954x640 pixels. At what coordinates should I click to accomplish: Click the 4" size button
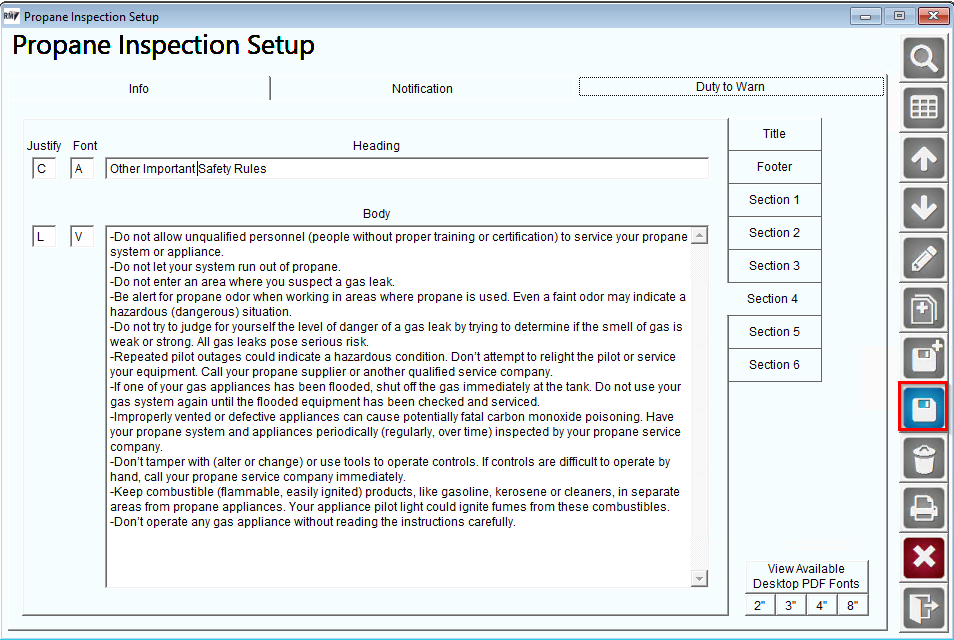pyautogui.click(x=821, y=605)
